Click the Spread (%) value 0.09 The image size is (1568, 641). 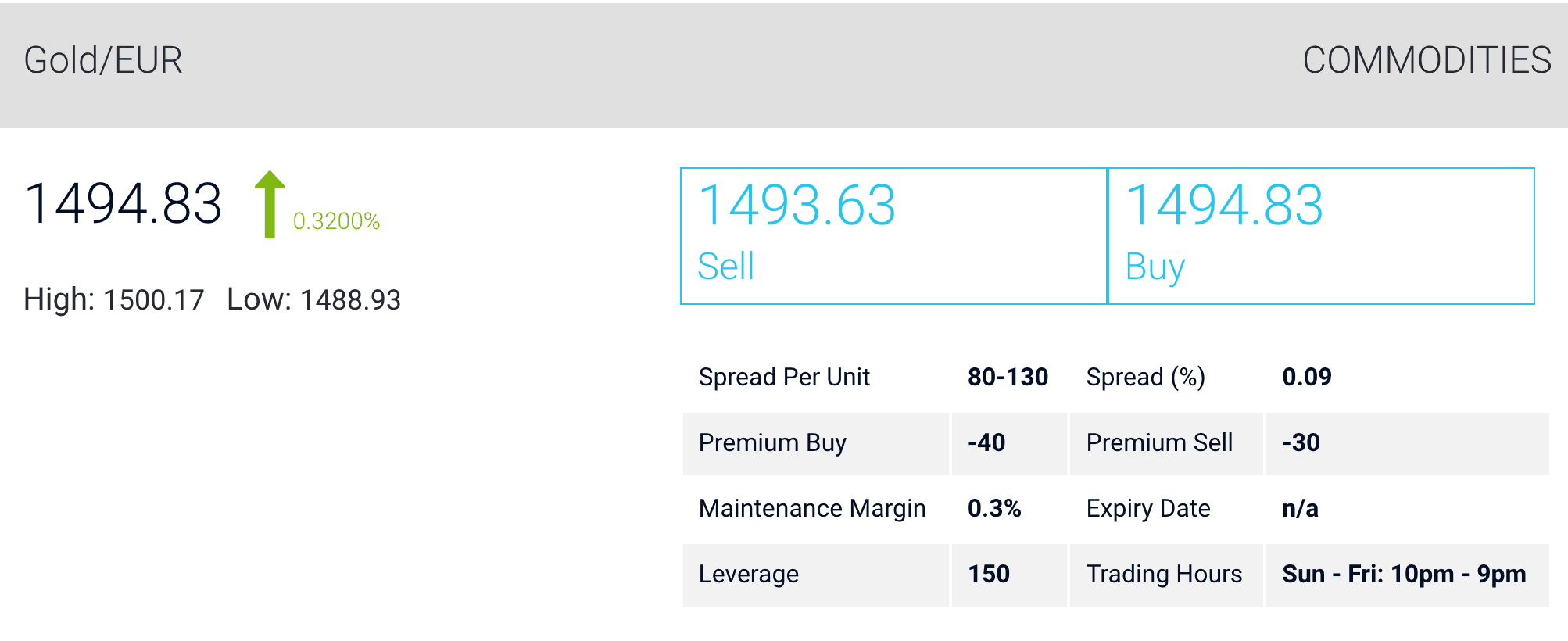tap(1307, 377)
